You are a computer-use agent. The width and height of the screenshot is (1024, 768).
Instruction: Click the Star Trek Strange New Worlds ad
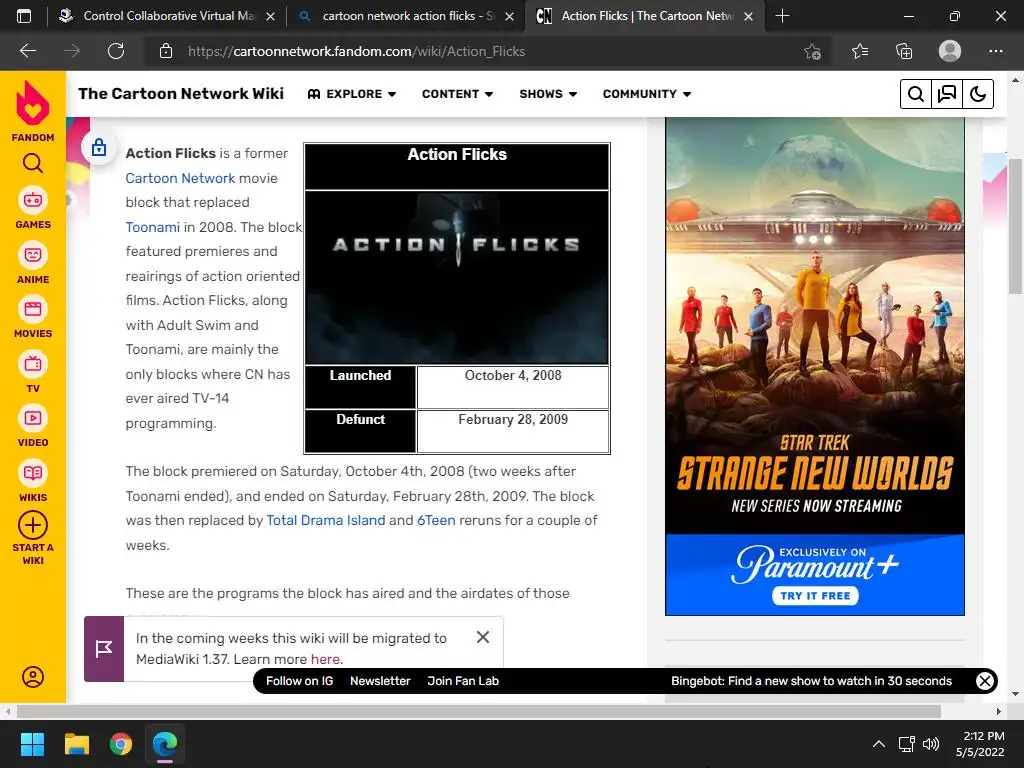coord(815,366)
